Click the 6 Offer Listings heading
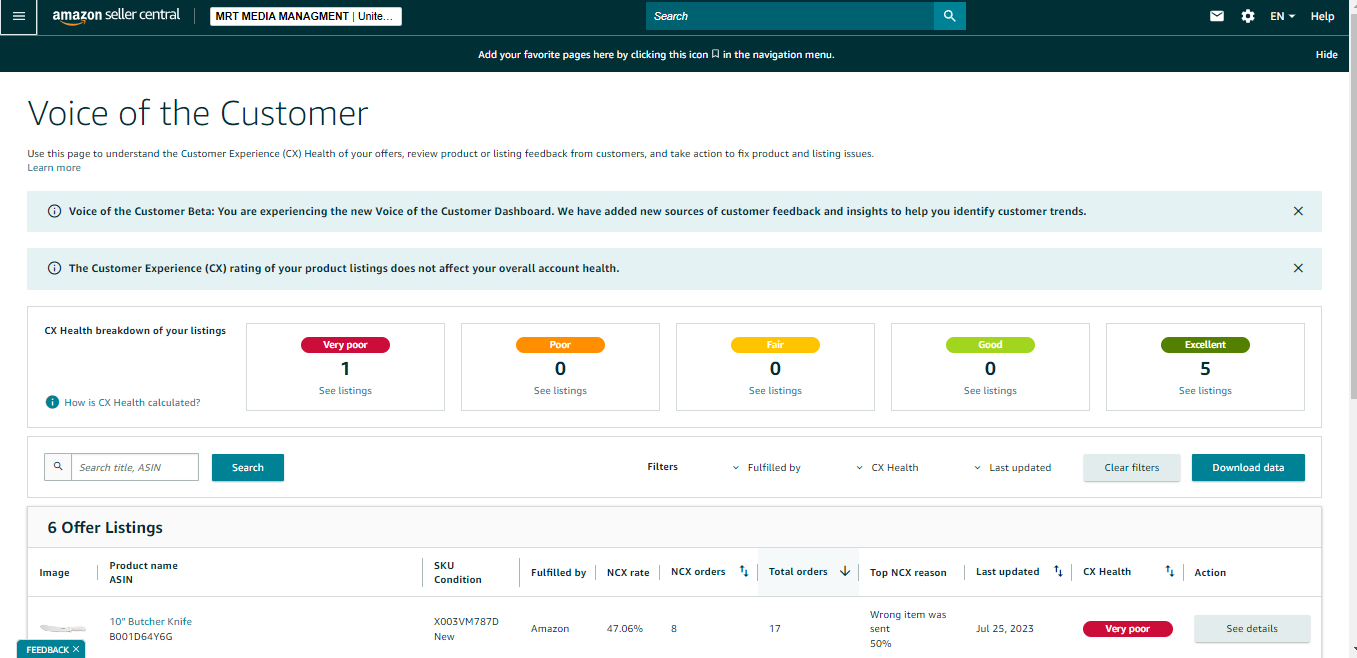 [105, 527]
